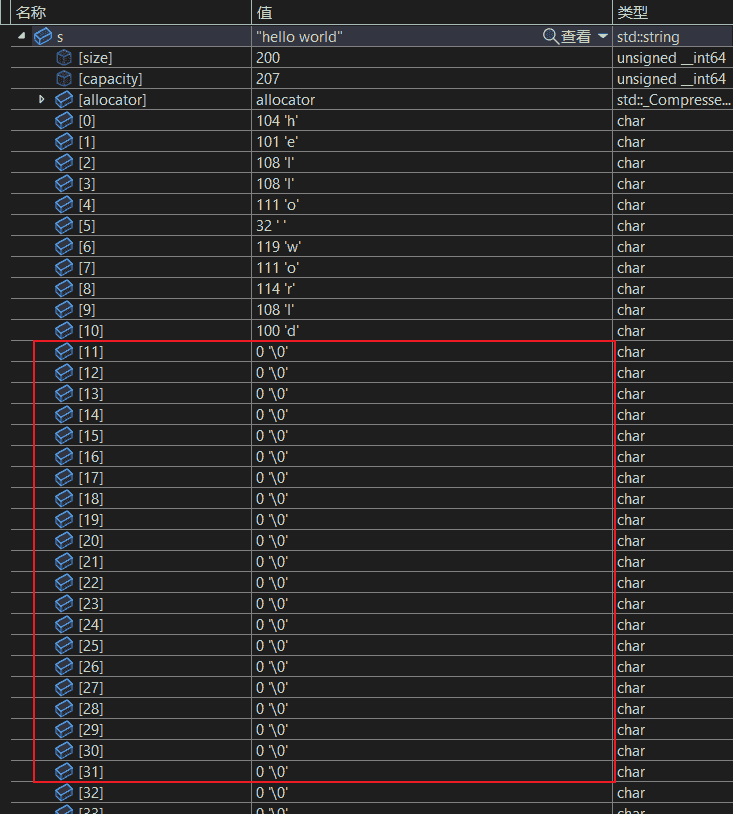Image resolution: width=733 pixels, height=814 pixels.
Task: Select the row for element [20]
Action: (372, 540)
